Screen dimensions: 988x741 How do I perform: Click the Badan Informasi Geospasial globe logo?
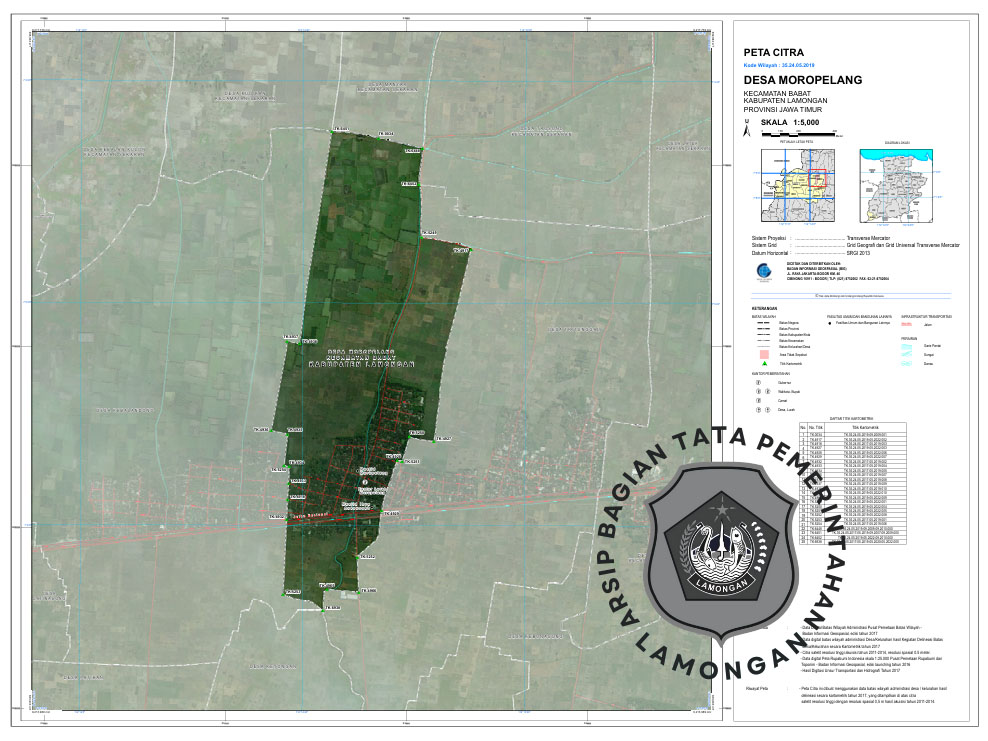[762, 271]
